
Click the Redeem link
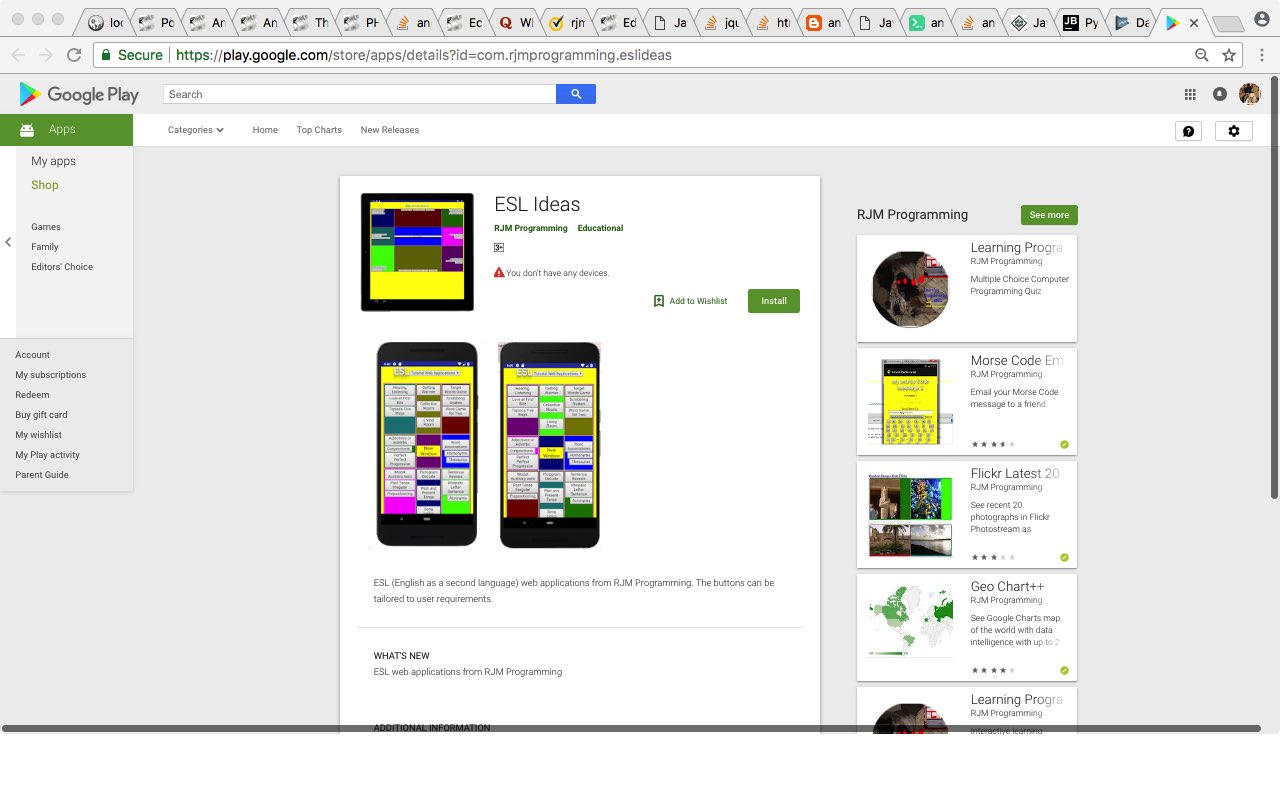tap(32, 395)
